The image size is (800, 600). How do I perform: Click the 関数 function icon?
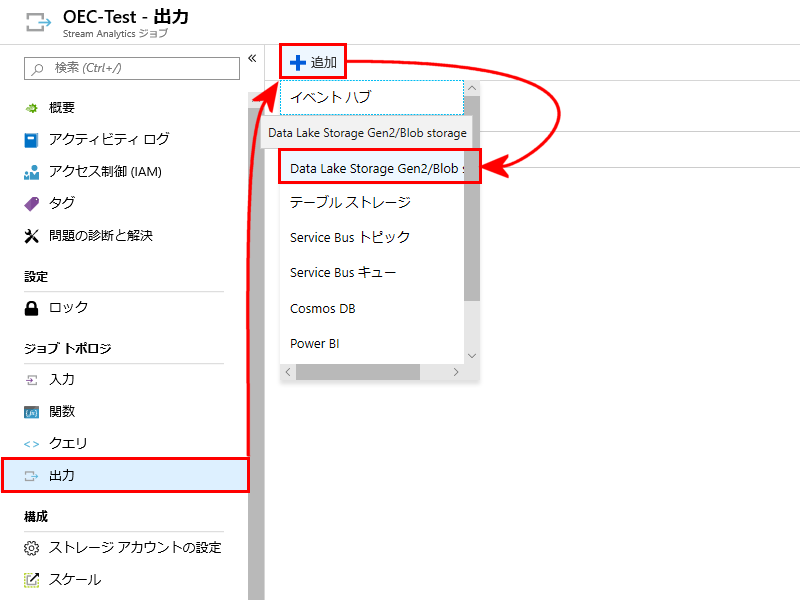(32, 412)
